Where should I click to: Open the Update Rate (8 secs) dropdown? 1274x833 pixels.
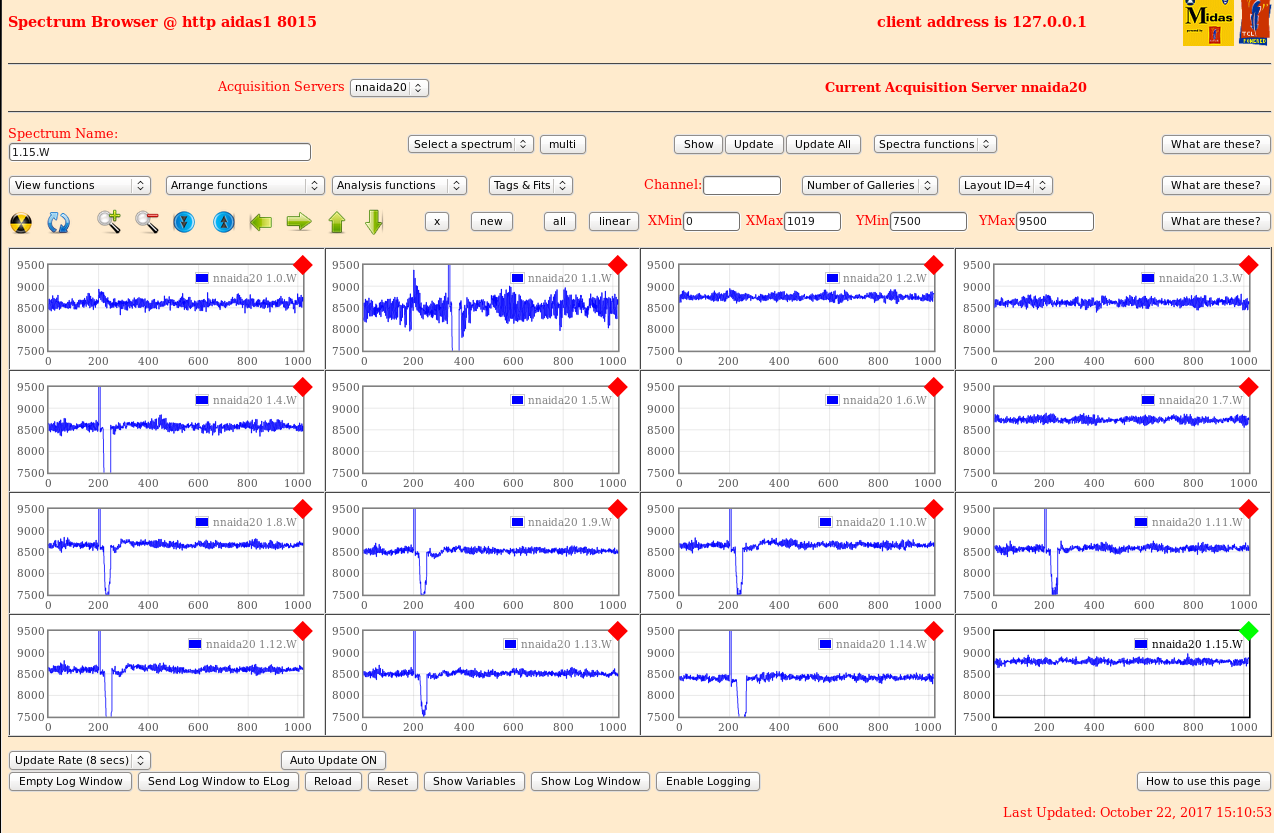[x=80, y=760]
